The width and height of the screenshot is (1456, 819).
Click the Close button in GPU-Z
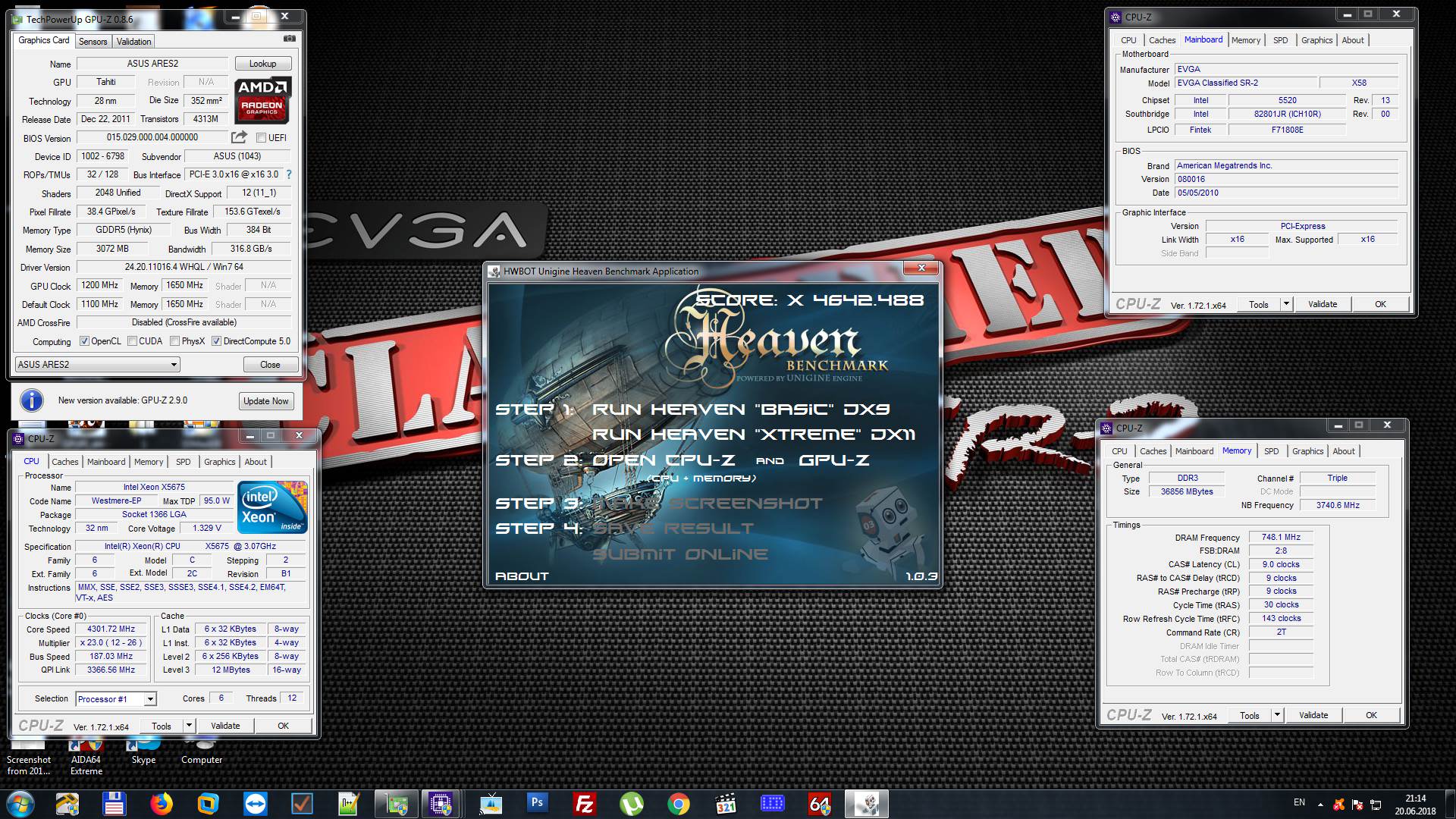270,365
